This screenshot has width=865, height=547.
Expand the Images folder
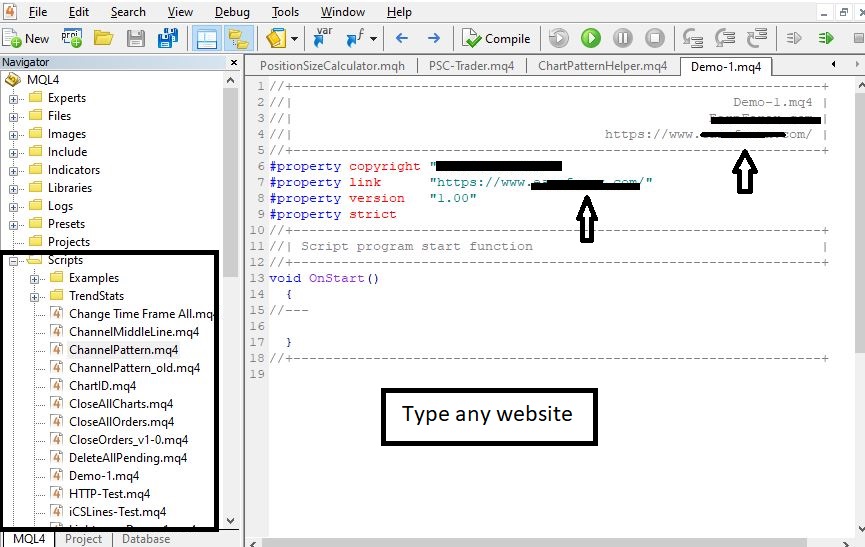tap(13, 135)
